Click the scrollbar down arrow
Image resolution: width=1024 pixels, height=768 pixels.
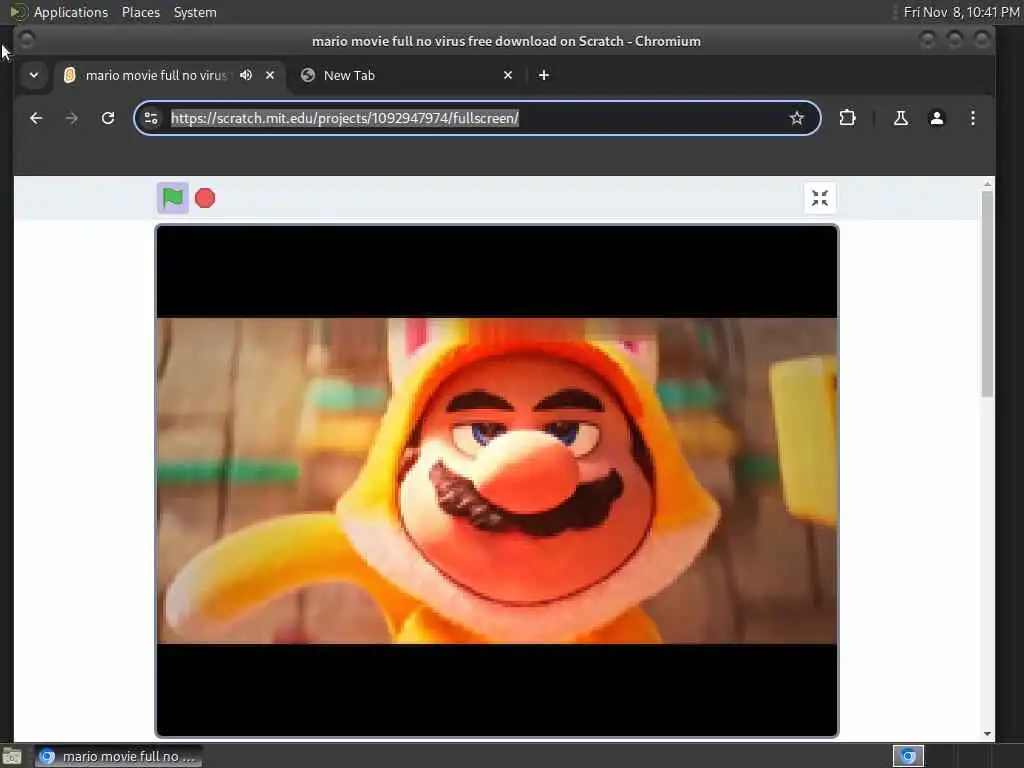pos(987,734)
